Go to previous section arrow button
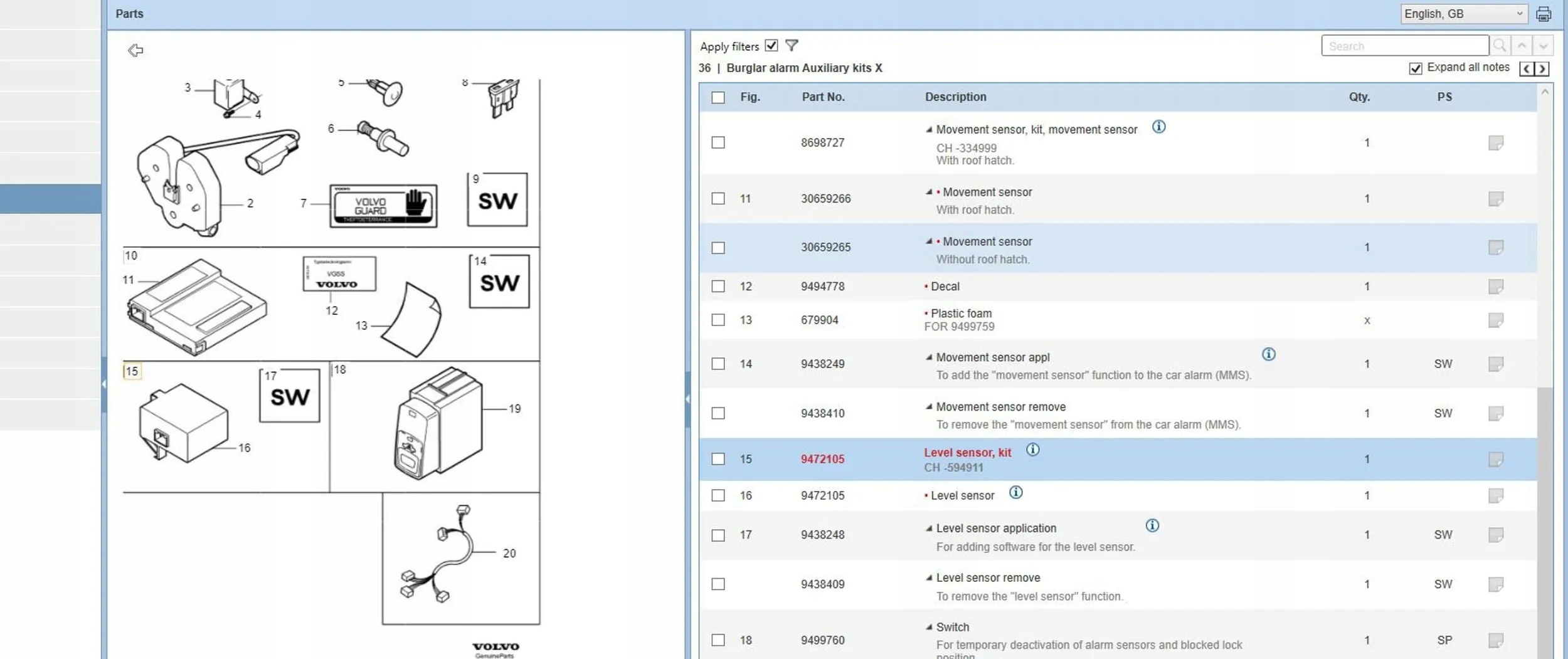Viewport: 1568px width, 659px height. pos(1527,68)
